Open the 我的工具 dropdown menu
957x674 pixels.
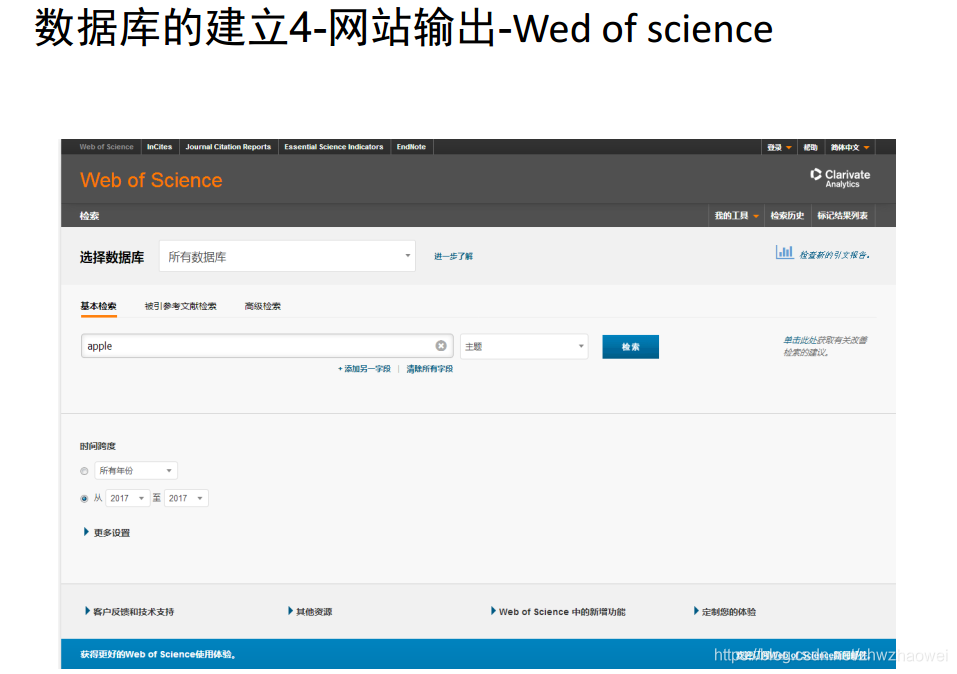point(737,216)
